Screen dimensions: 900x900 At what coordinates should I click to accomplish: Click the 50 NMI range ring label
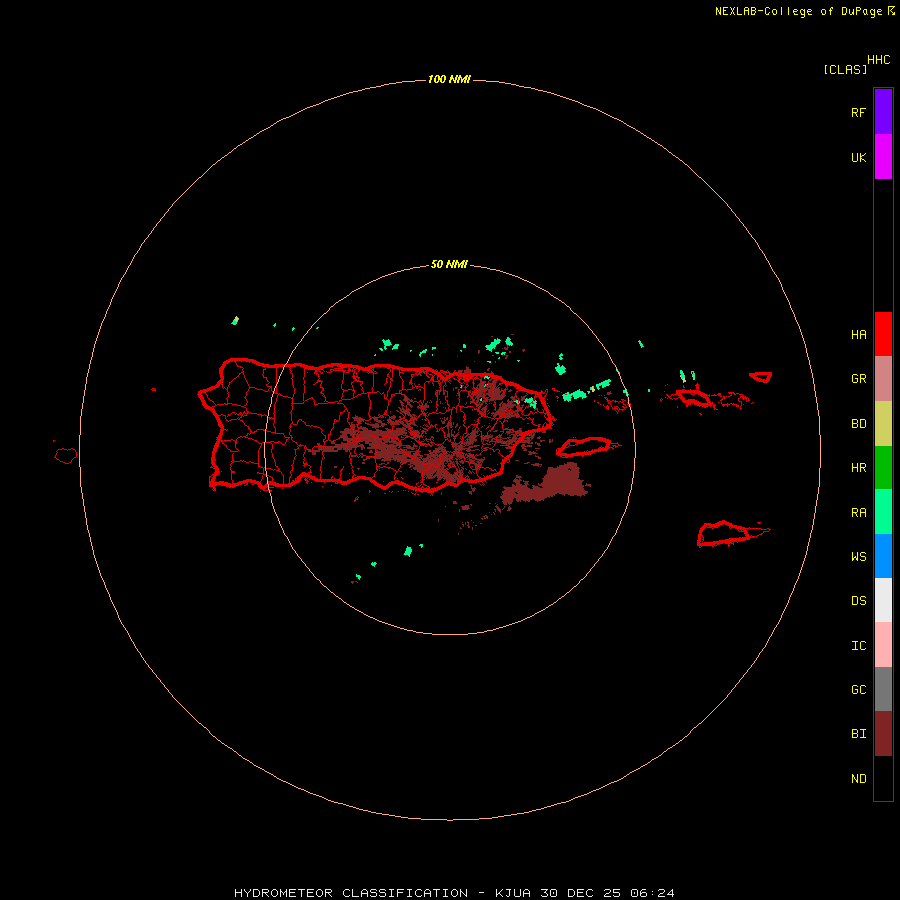(449, 265)
